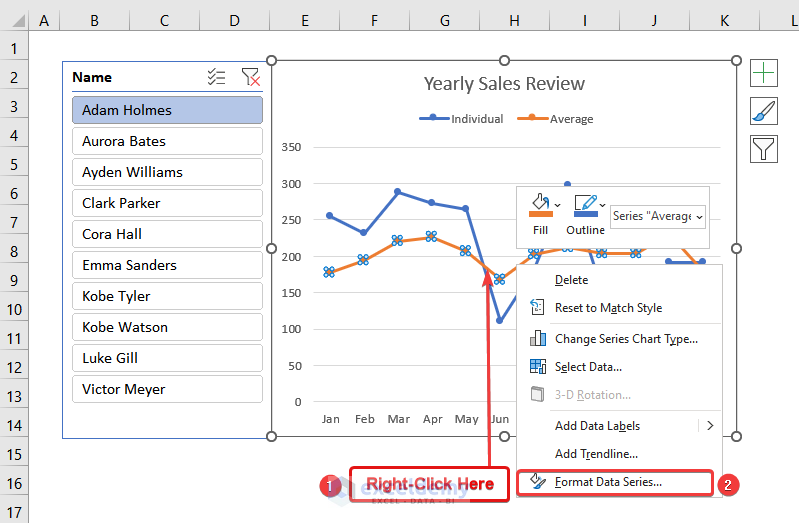Viewport: 799px width, 523px height.
Task: Open the Chart Filters funnel button
Action: pos(763,149)
